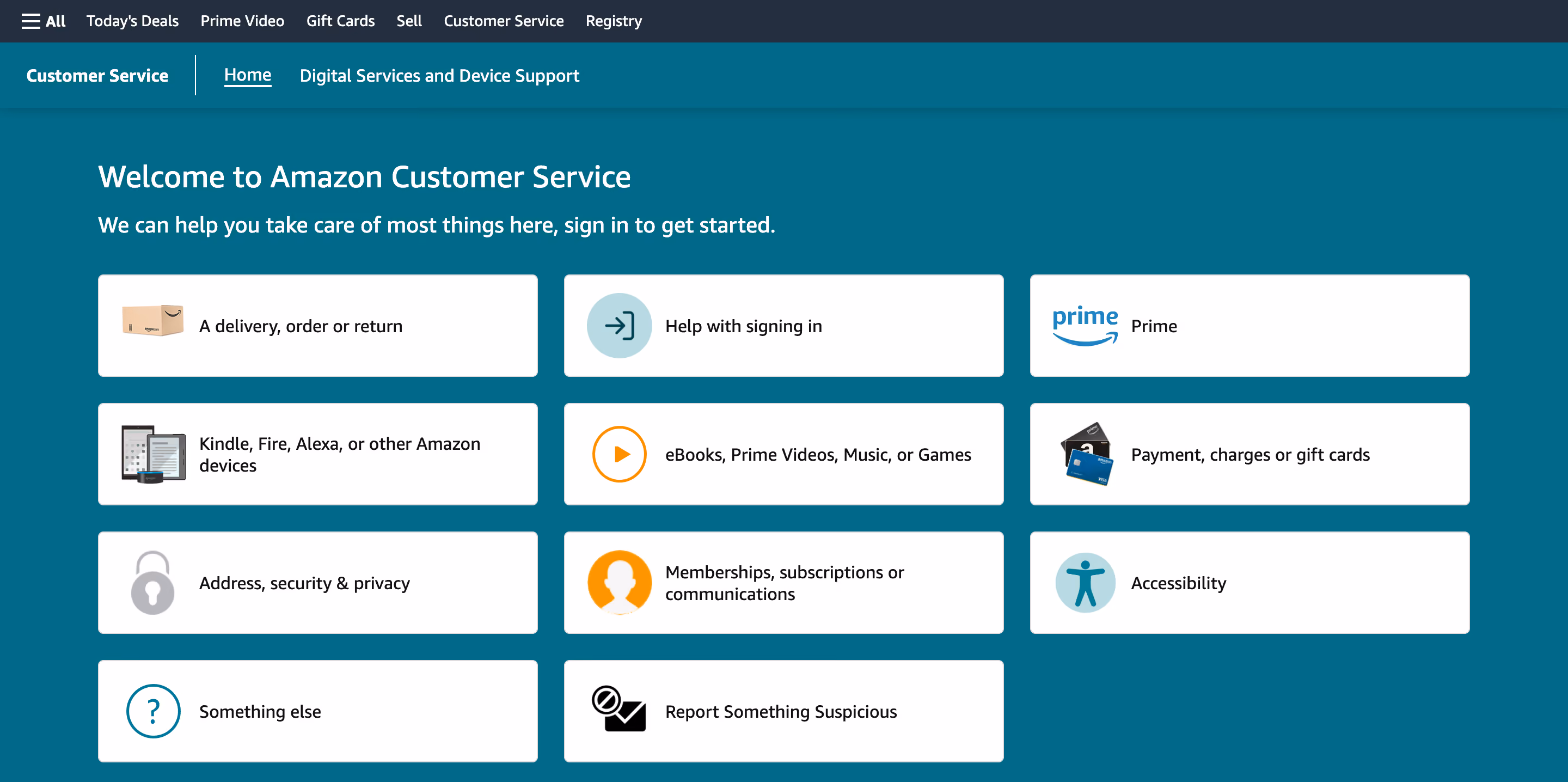The image size is (1568, 782).
Task: Open 'Payment, charges or gift cards' label
Action: click(x=1250, y=454)
